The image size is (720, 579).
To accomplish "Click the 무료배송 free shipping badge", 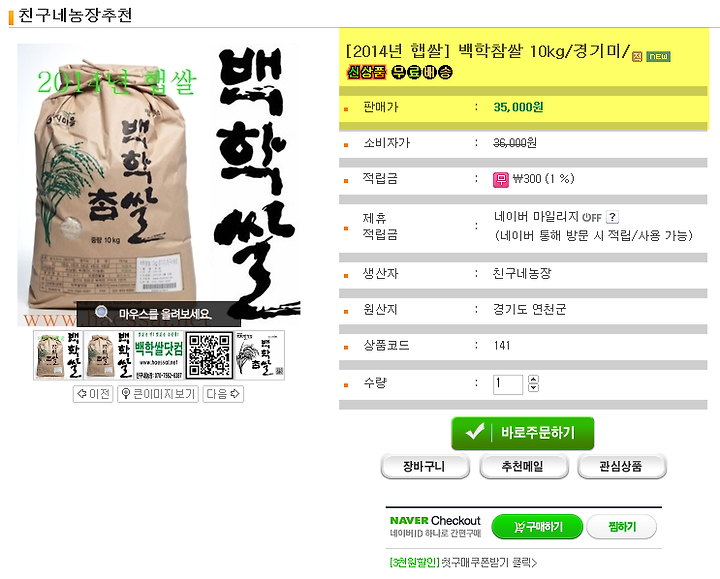I will click(x=422, y=72).
